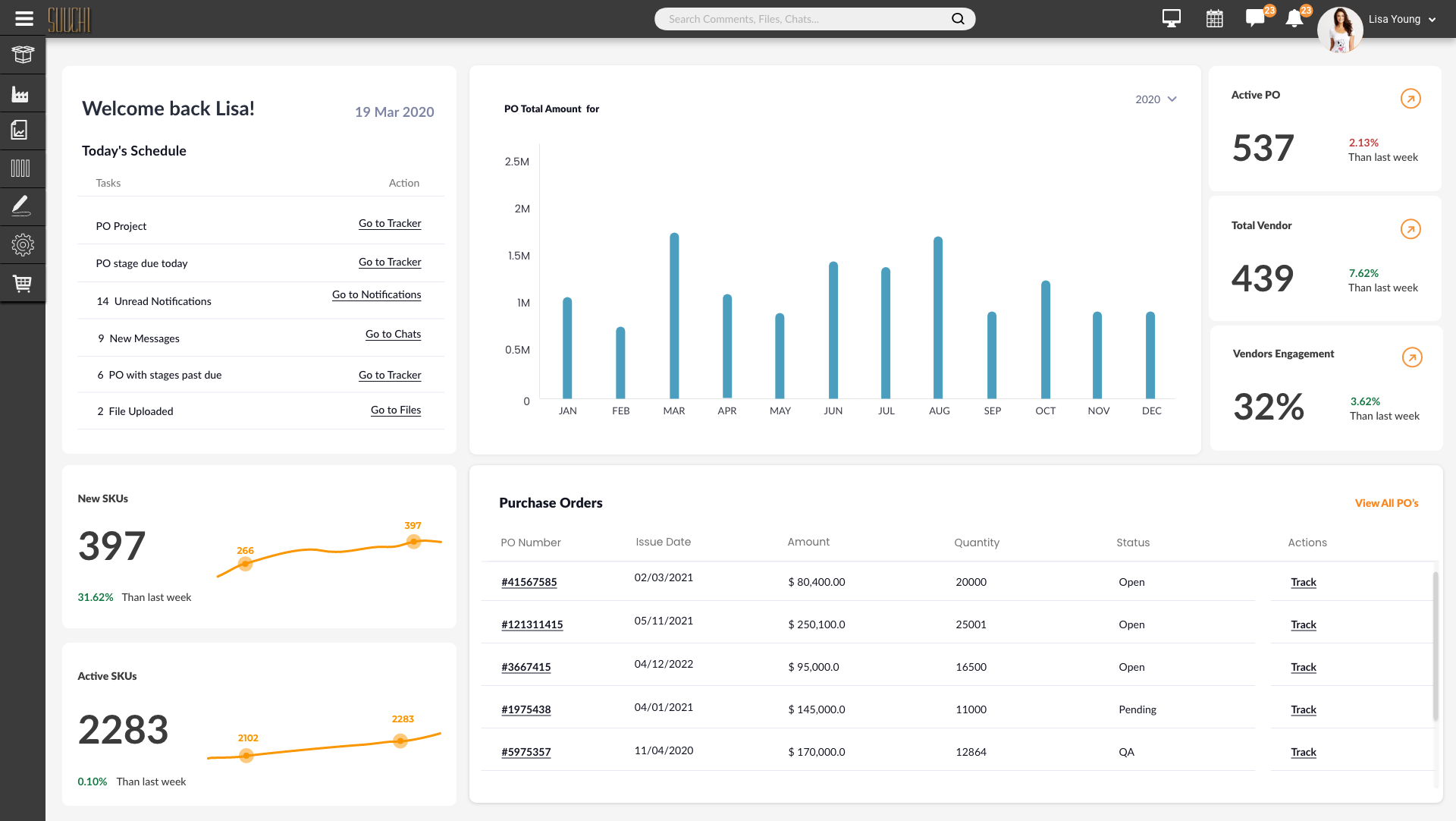Image resolution: width=1456 pixels, height=821 pixels.
Task: Click the Suuchi logo
Action: click(x=69, y=19)
